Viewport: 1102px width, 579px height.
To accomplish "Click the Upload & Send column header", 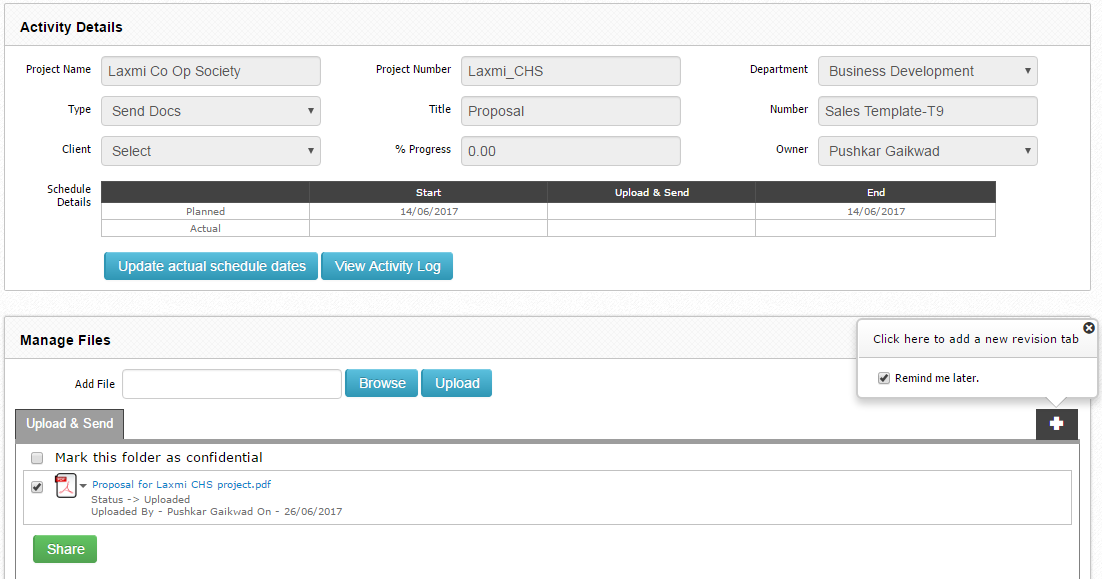I will (652, 193).
